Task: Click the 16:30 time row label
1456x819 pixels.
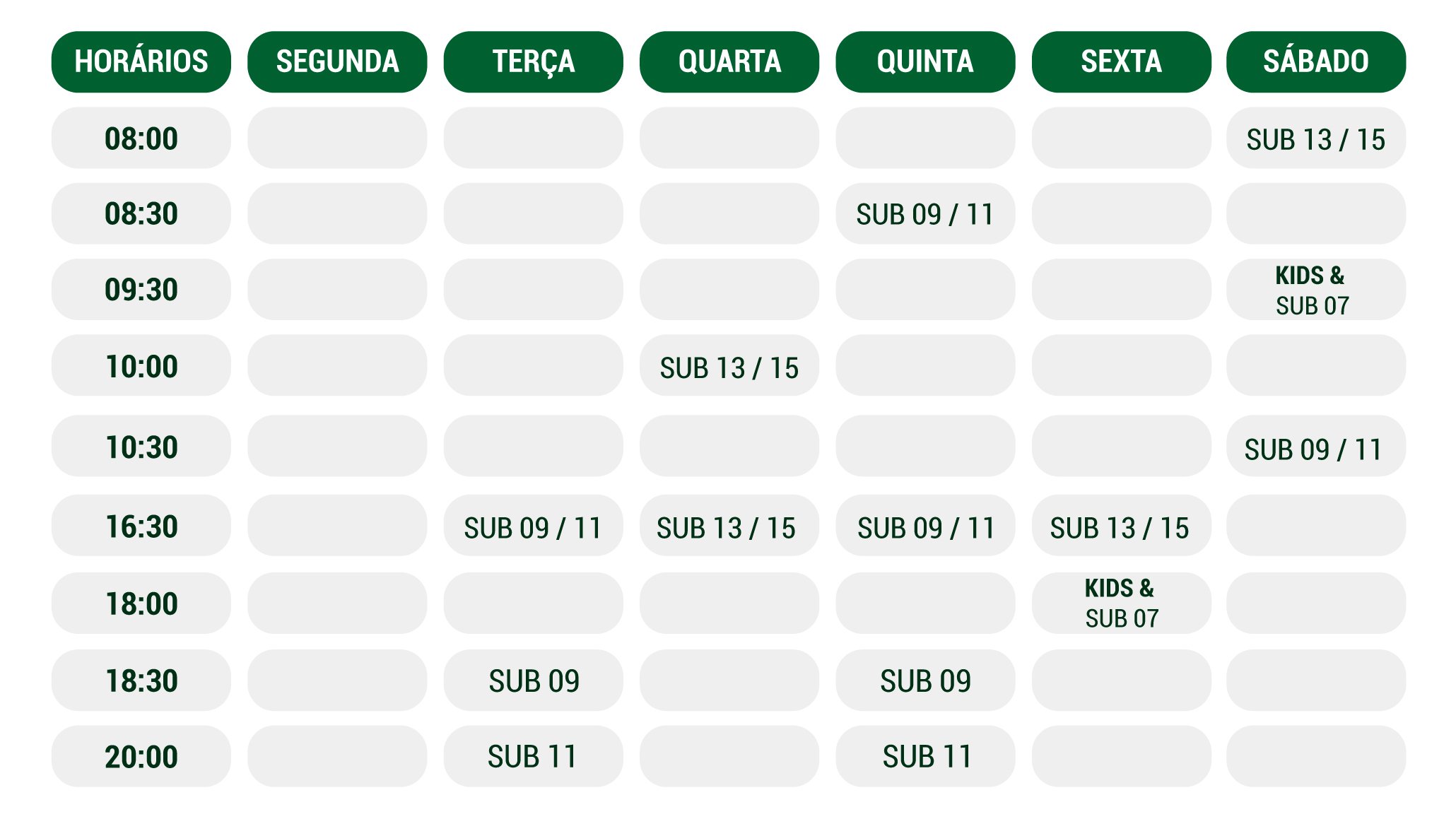Action: point(141,526)
